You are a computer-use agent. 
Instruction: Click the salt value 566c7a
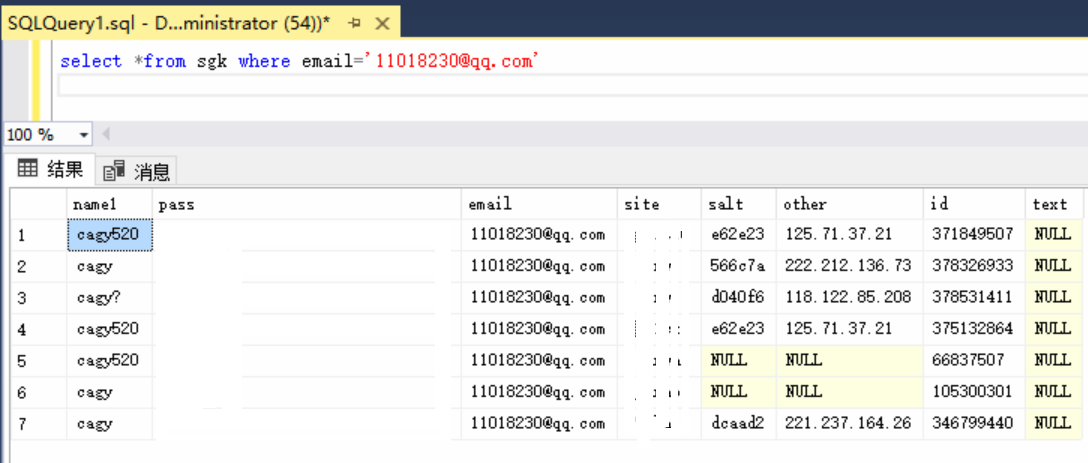coord(739,267)
